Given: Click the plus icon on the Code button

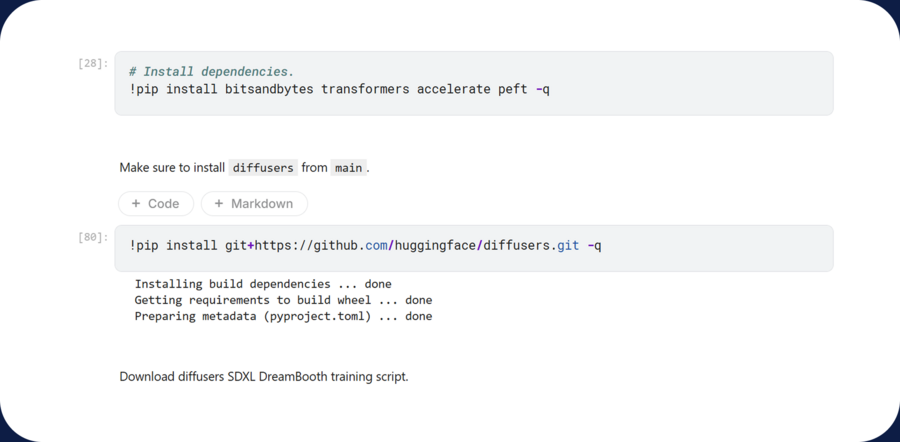Looking at the screenshot, I should tap(136, 204).
